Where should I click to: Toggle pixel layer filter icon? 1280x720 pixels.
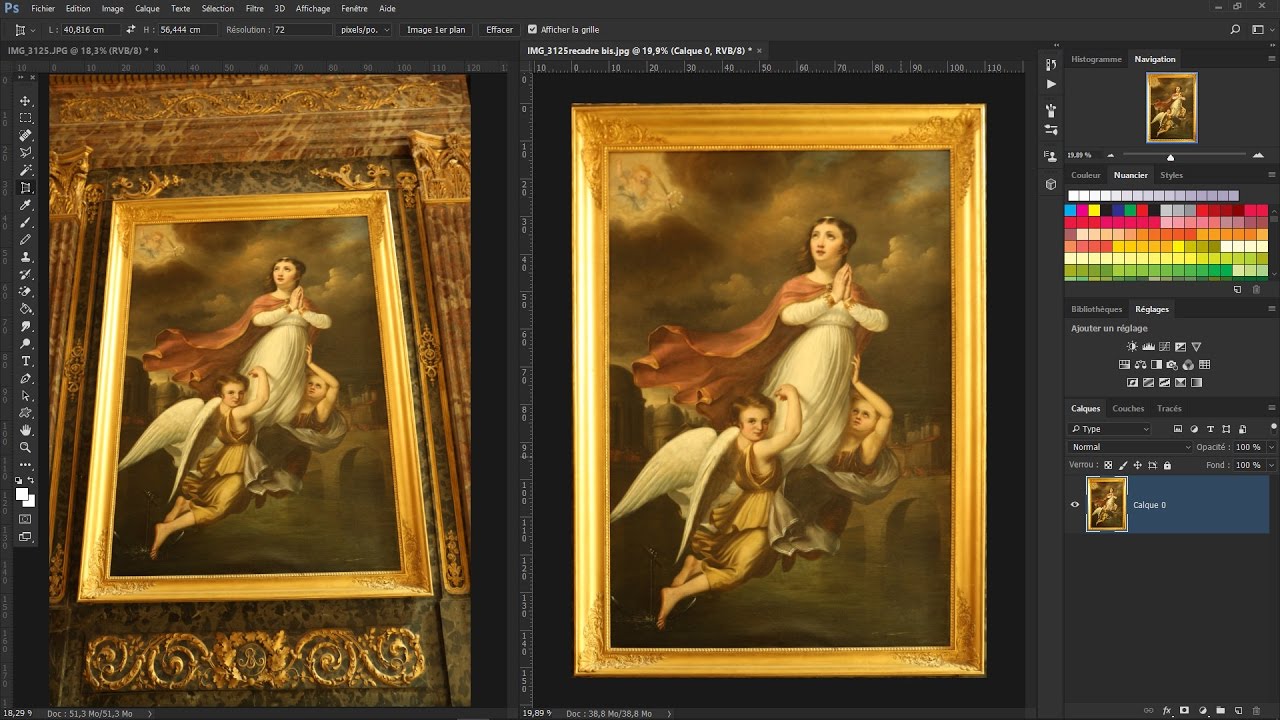[x=1178, y=429]
